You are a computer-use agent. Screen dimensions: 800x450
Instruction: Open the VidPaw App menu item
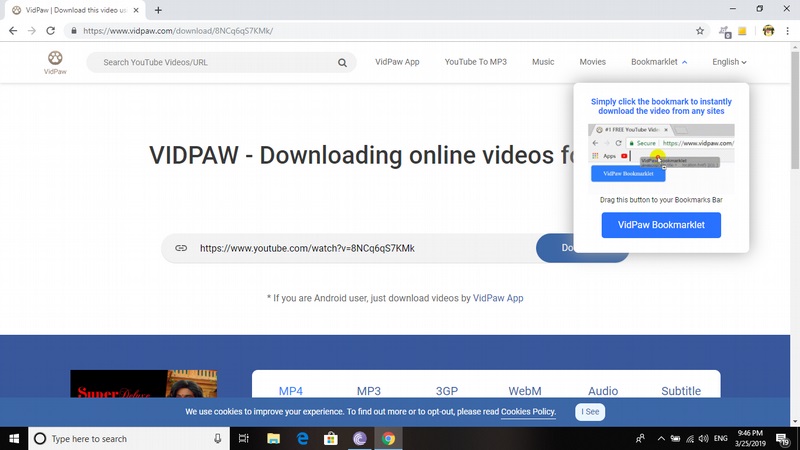click(397, 62)
